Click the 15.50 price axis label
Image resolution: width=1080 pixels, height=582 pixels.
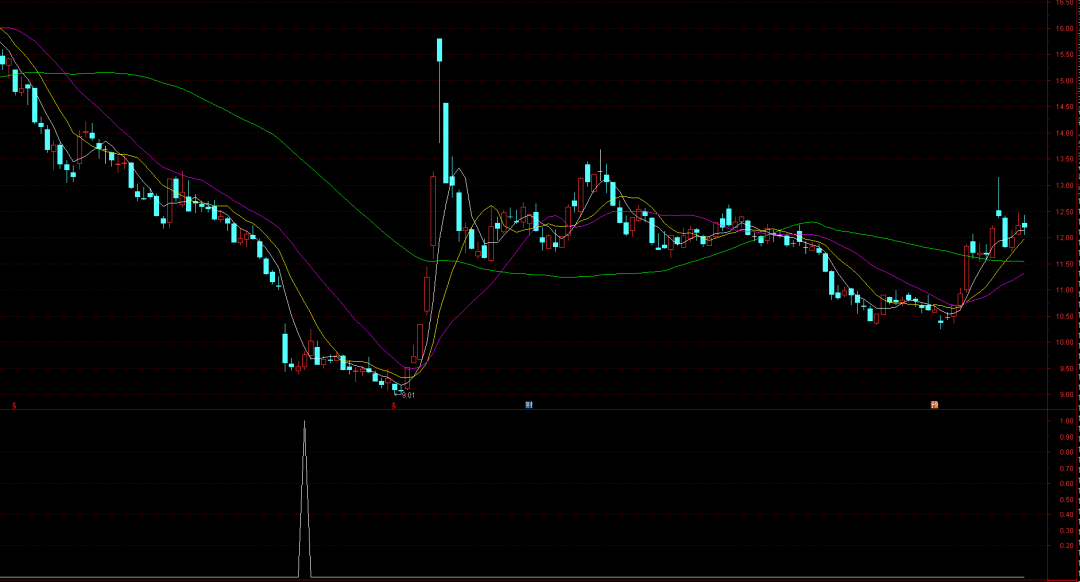1064,55
